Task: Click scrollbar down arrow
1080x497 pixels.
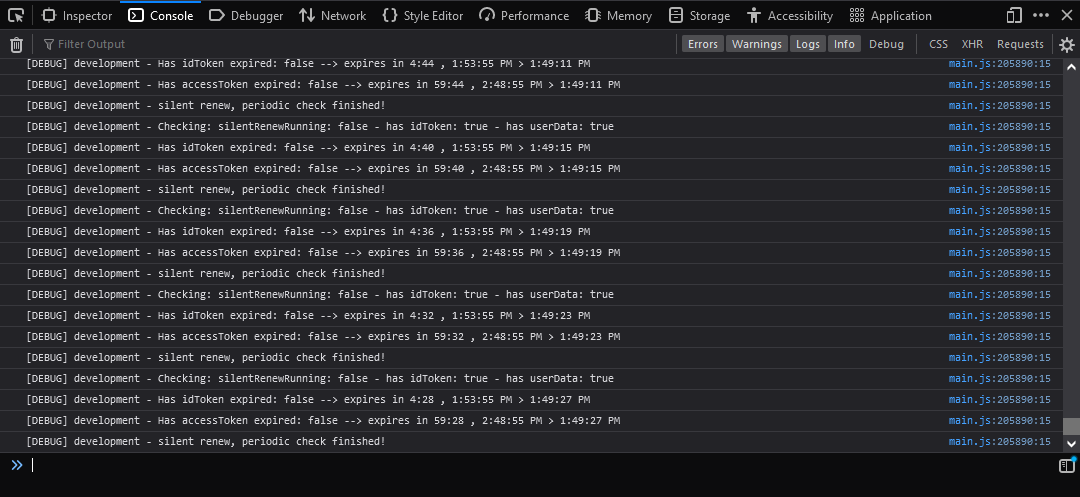Action: coord(1070,444)
